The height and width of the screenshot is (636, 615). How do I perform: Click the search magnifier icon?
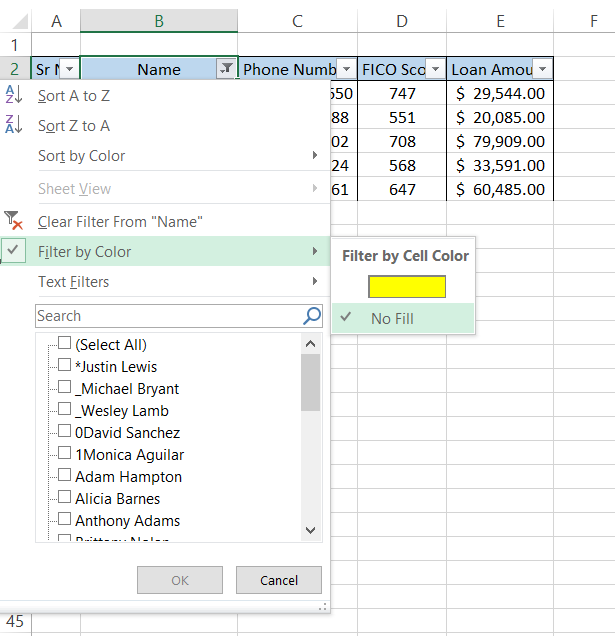click(312, 316)
